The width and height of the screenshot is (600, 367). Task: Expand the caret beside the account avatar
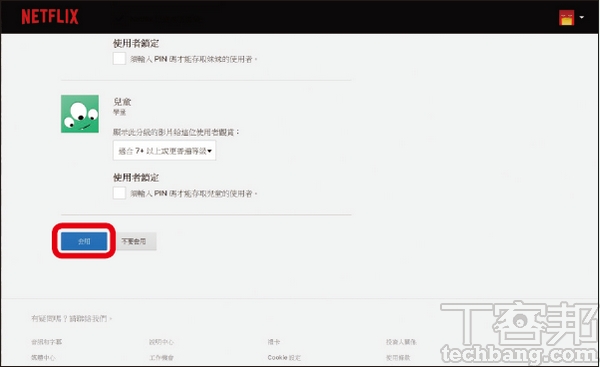(582, 17)
